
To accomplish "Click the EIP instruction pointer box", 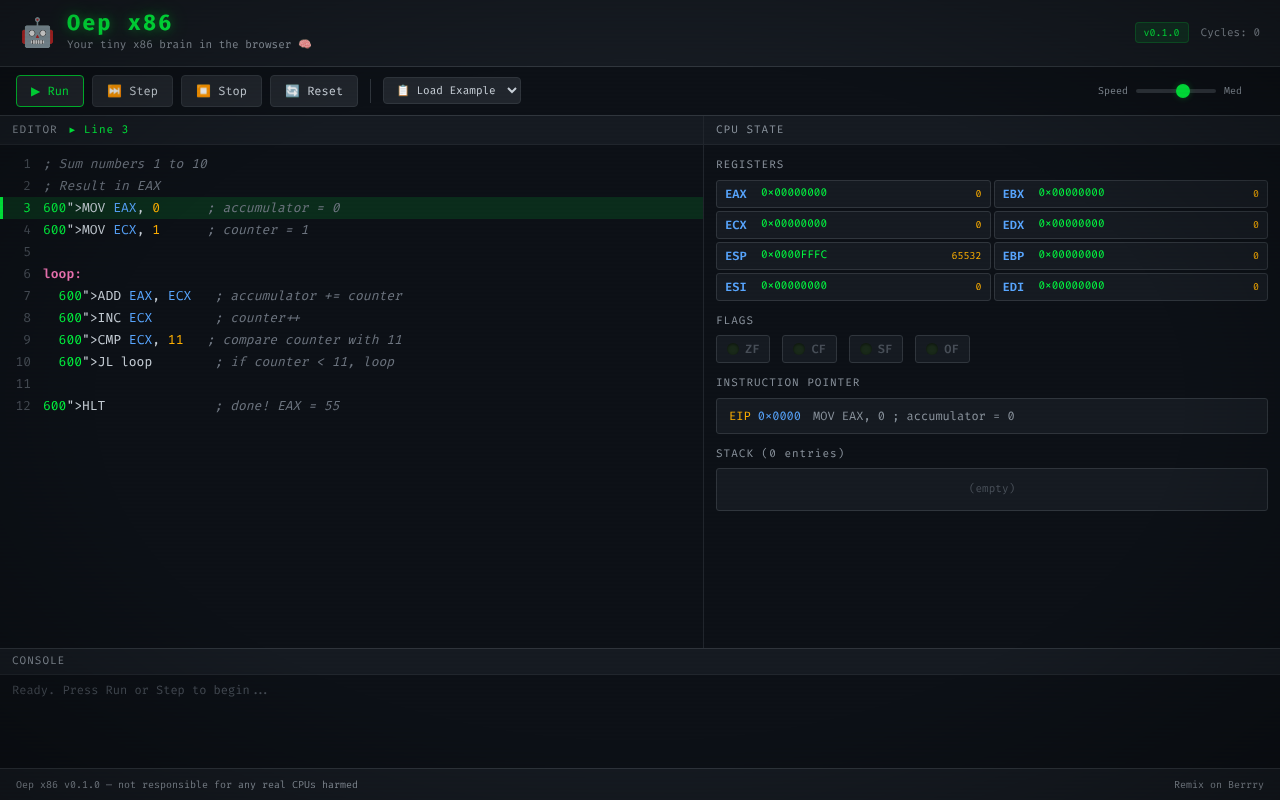I will [x=992, y=416].
